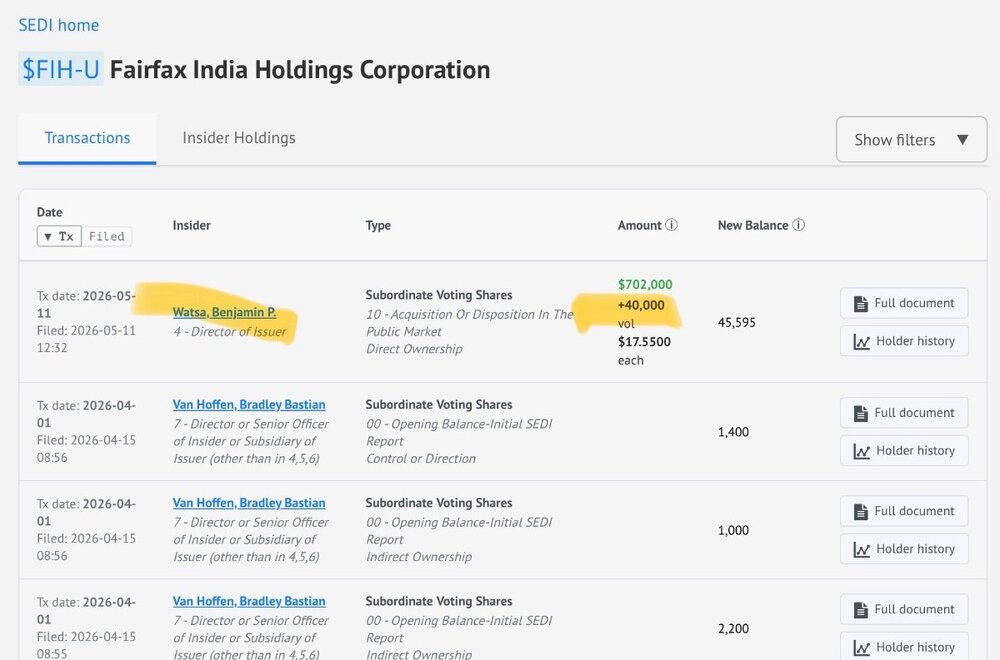Click '10 - Acquisition Or Disposition' type text
1000x660 pixels.
[x=469, y=323]
